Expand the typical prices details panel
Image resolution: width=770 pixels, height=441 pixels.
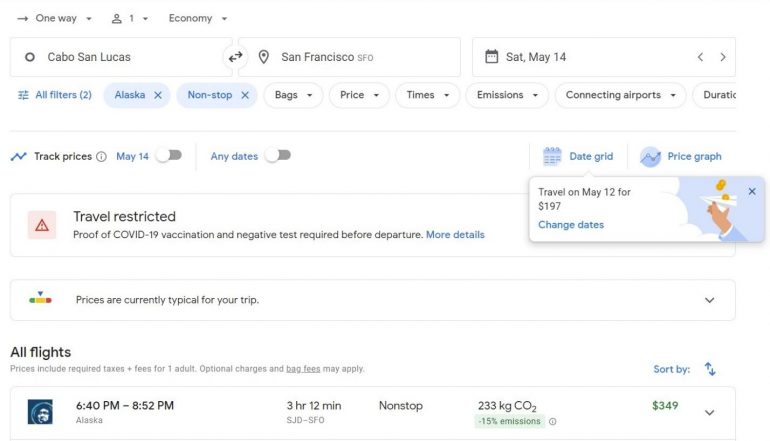(709, 300)
